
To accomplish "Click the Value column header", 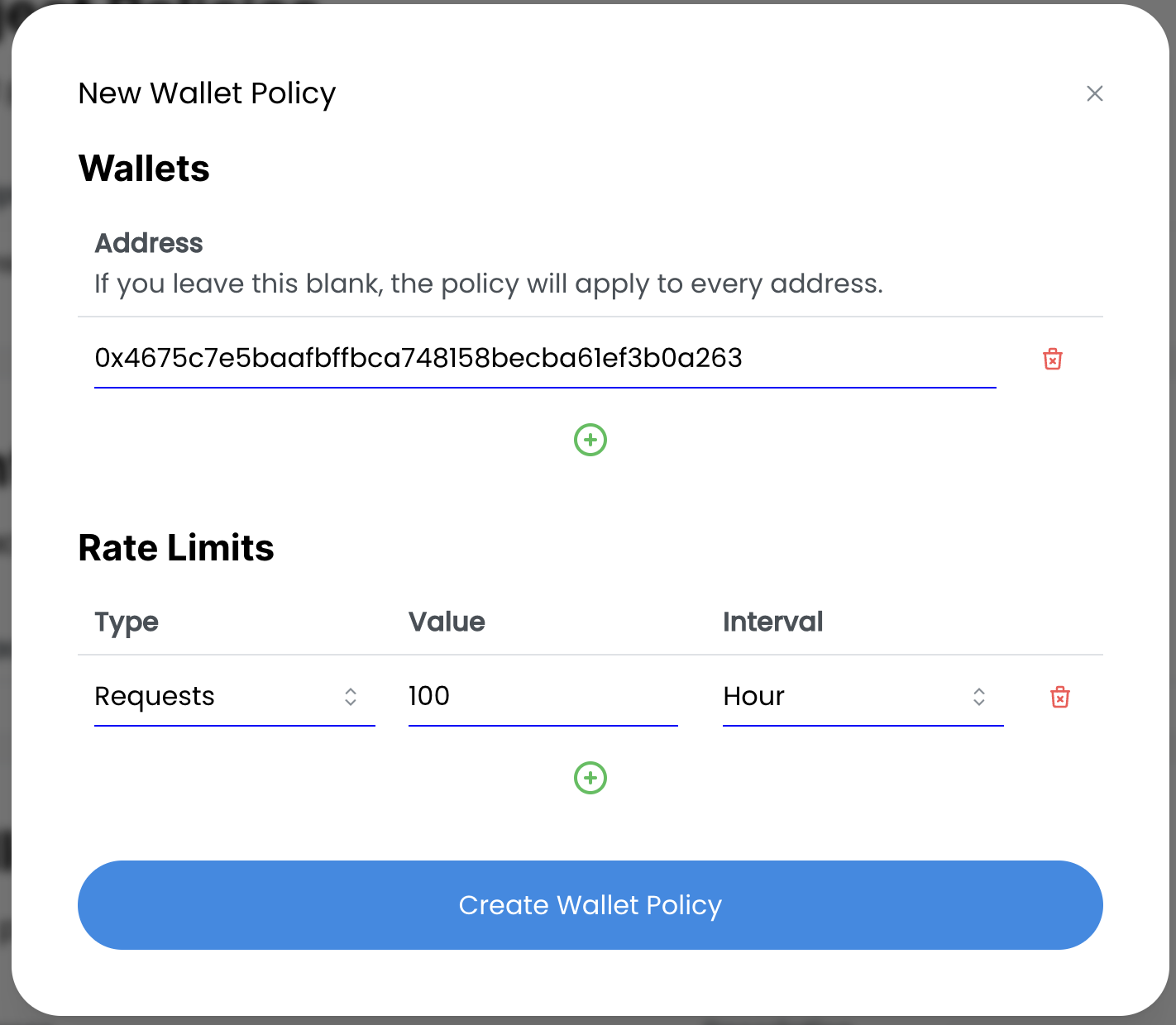I will (447, 622).
